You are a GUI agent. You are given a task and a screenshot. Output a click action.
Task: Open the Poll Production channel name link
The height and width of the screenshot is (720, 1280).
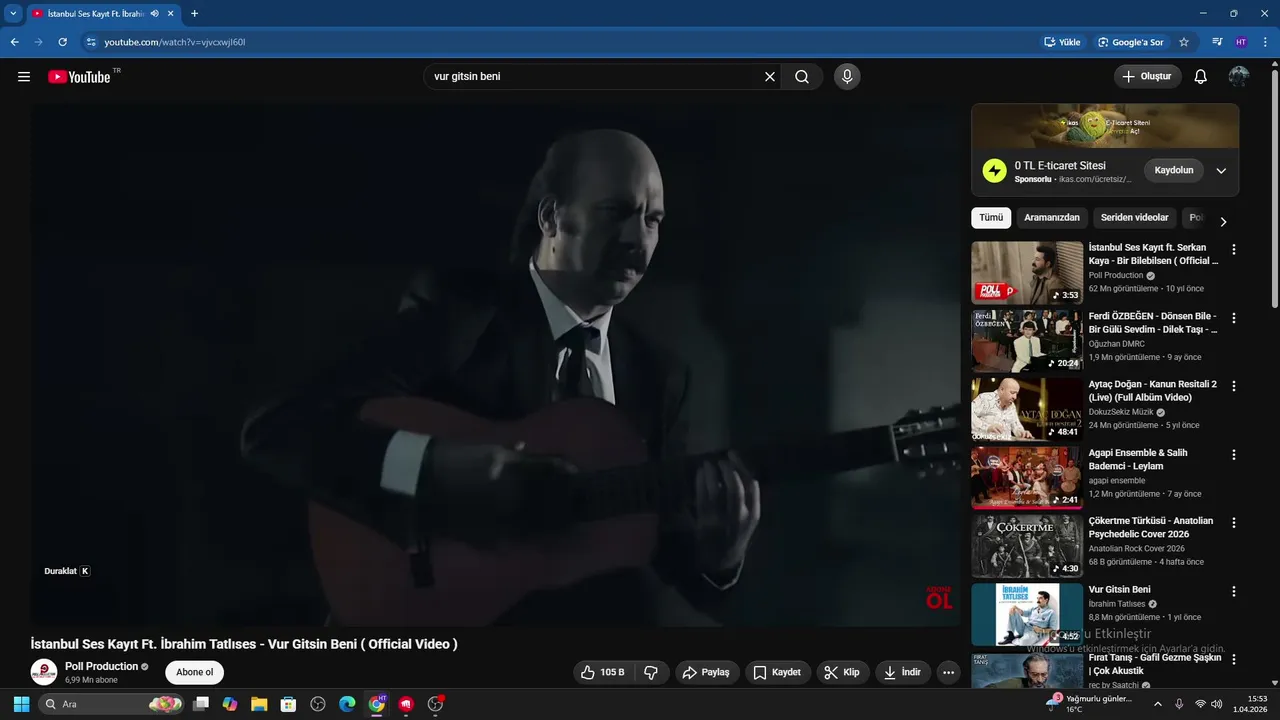pos(101,666)
